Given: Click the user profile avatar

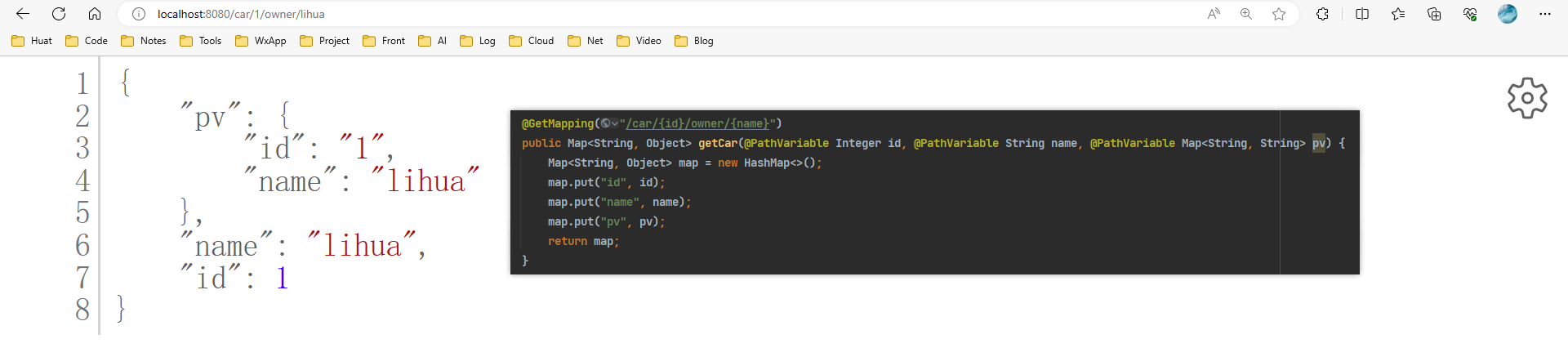Looking at the screenshot, I should click(1508, 14).
